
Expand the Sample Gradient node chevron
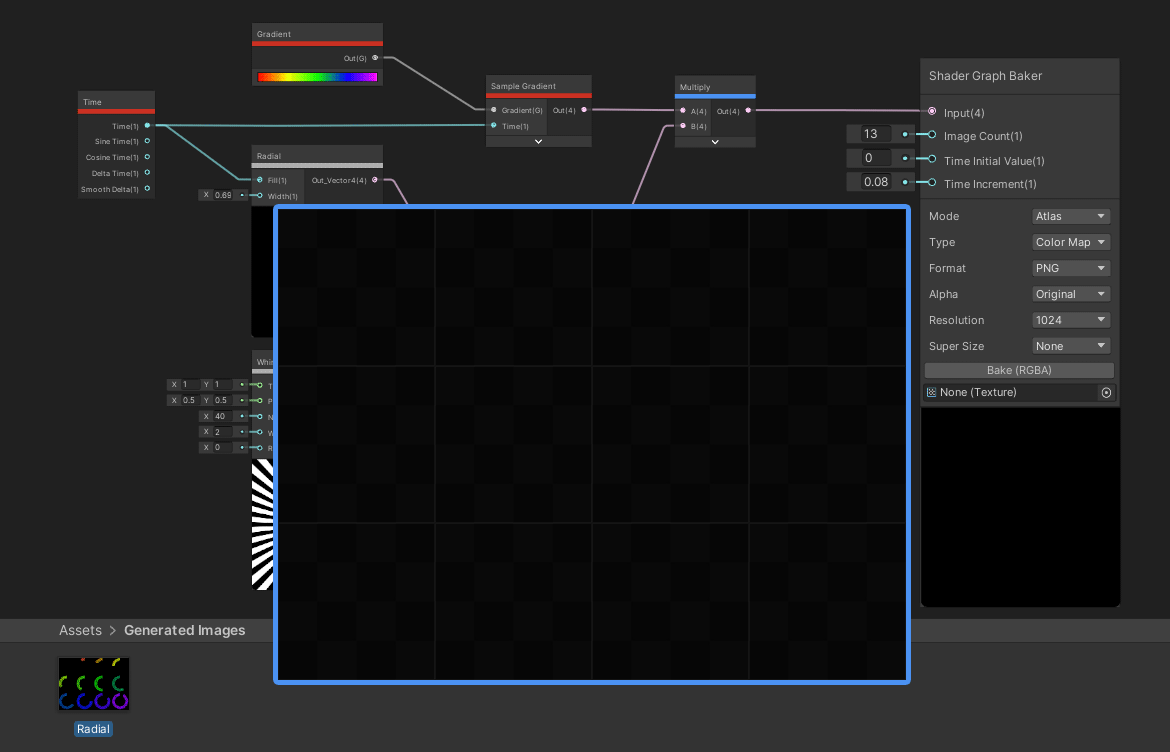click(x=538, y=142)
